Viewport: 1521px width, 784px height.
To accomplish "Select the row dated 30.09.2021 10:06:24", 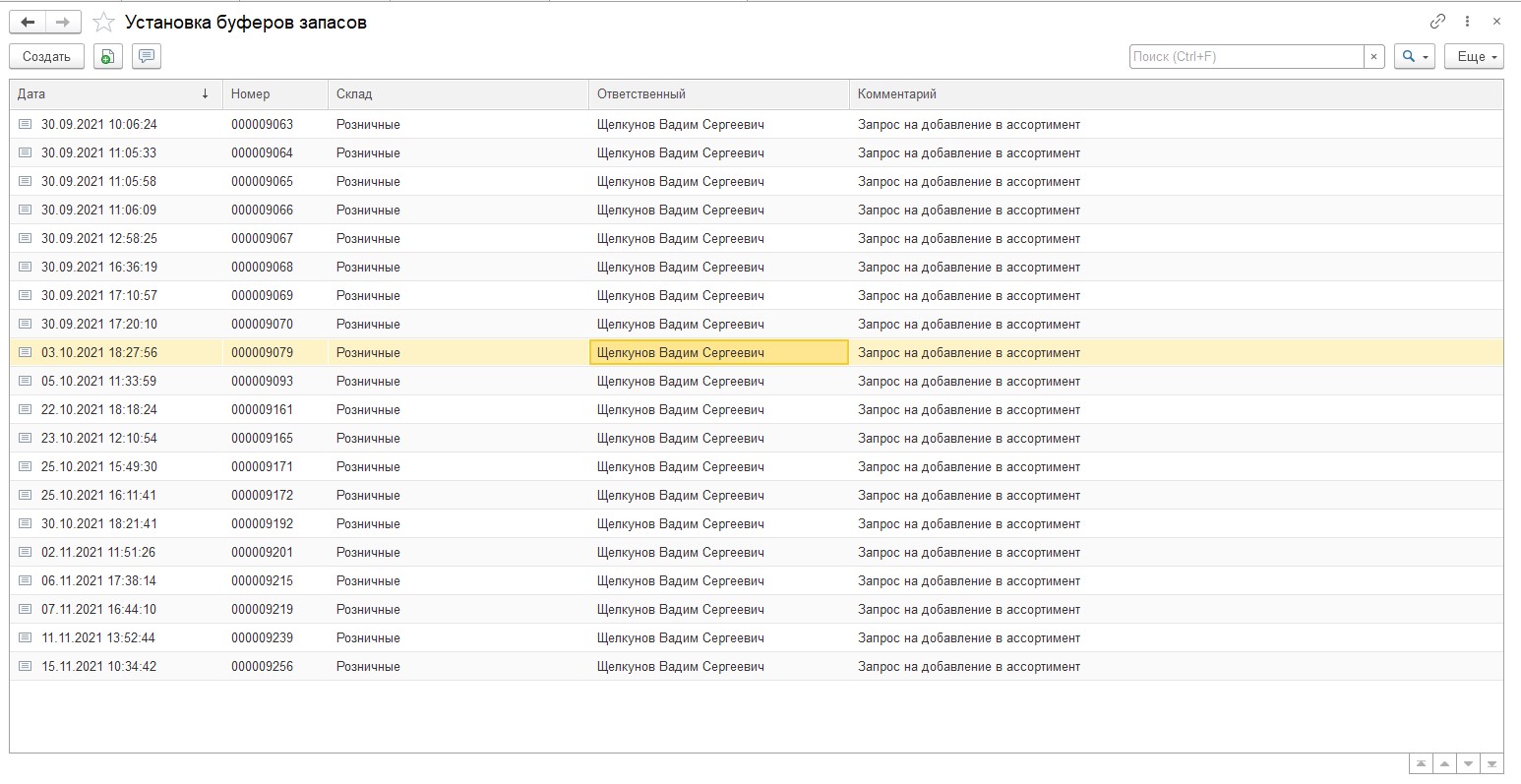I will point(99,124).
